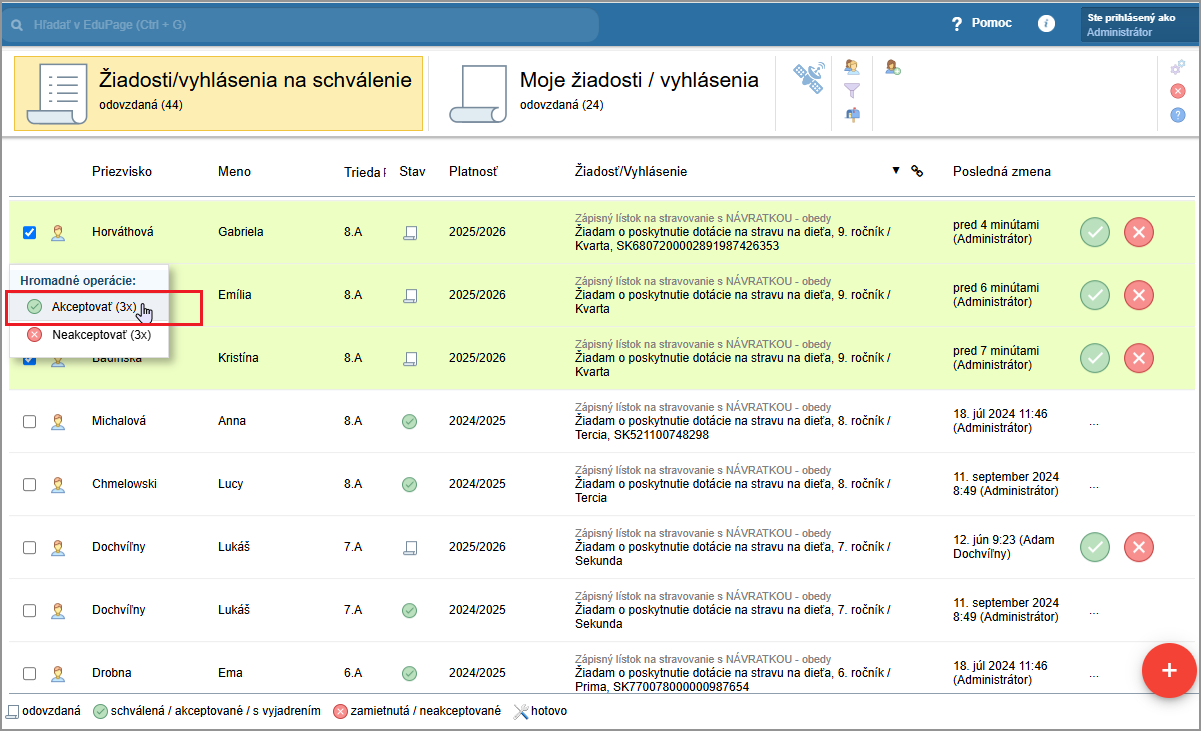Select Neakceptovať (3x) in the bulk menu
1201x731 pixels.
coord(100,335)
